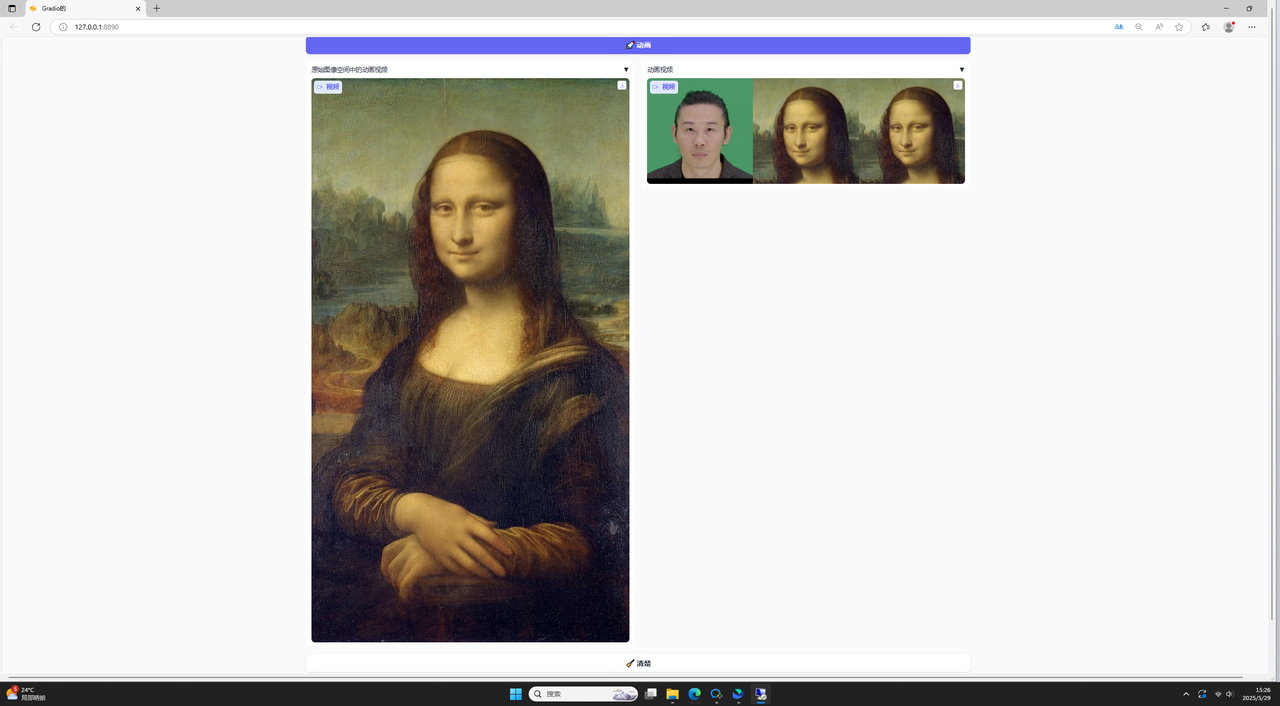The width and height of the screenshot is (1280, 706).
Task: Open a new browser tab
Action: (157, 8)
